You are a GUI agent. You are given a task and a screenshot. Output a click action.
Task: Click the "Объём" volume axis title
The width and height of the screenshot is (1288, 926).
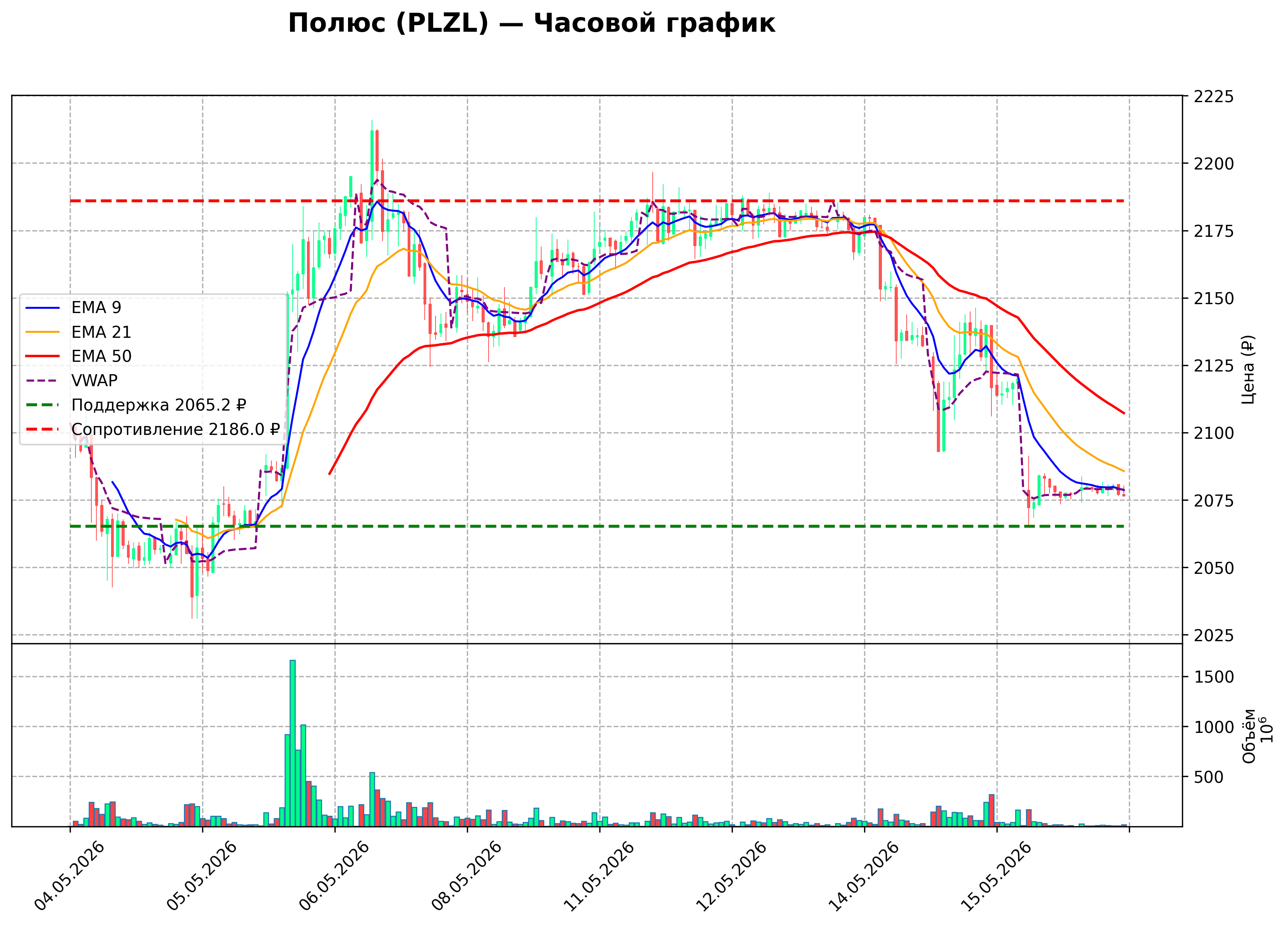point(1249,736)
